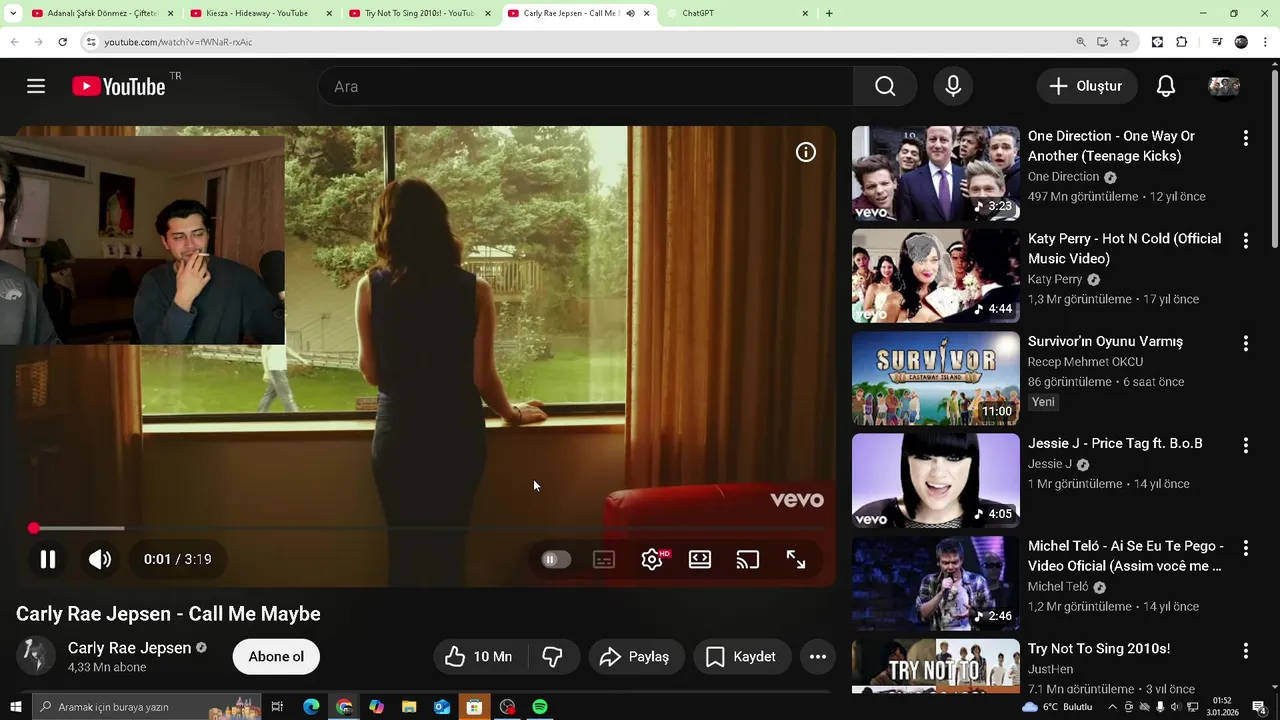Open Microsoft Edge from the taskbar
This screenshot has width=1280, height=720.
pyautogui.click(x=311, y=707)
